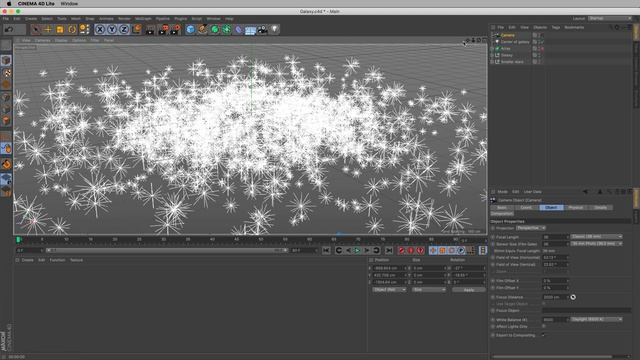Click the purple deformer icon
This screenshot has height=360, width=640.
tap(238, 29)
